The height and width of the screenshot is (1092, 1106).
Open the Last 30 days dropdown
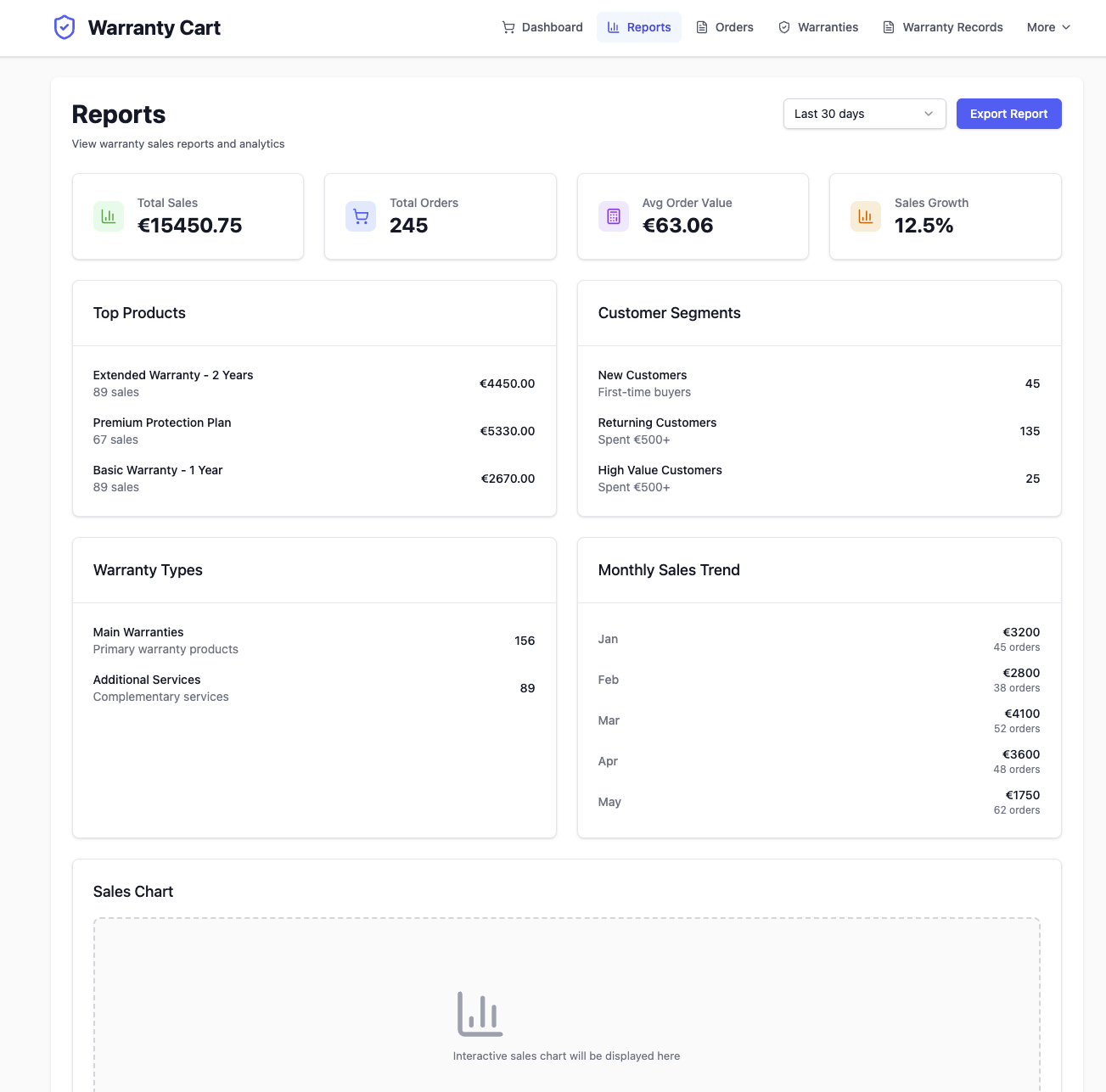point(864,113)
